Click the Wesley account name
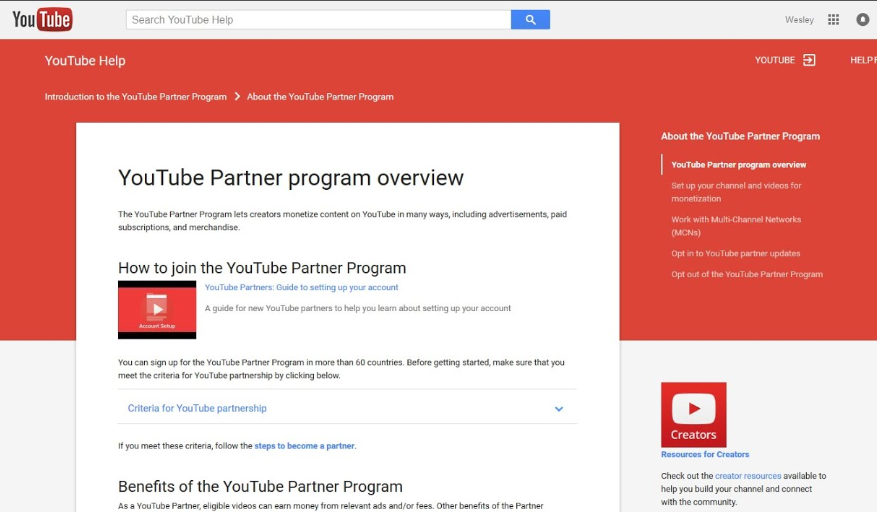This screenshot has width=877, height=512. (799, 20)
